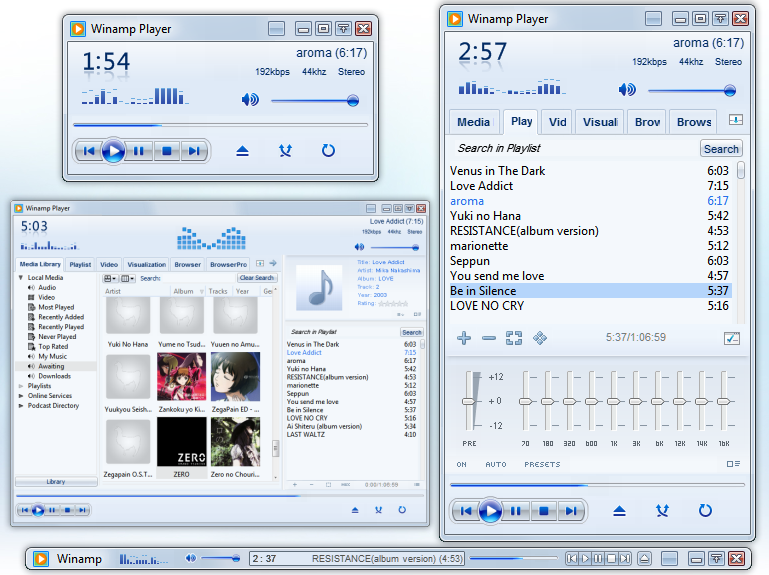Click the Search button in the library window's playlist
This screenshot has width=769, height=575.
click(x=411, y=332)
